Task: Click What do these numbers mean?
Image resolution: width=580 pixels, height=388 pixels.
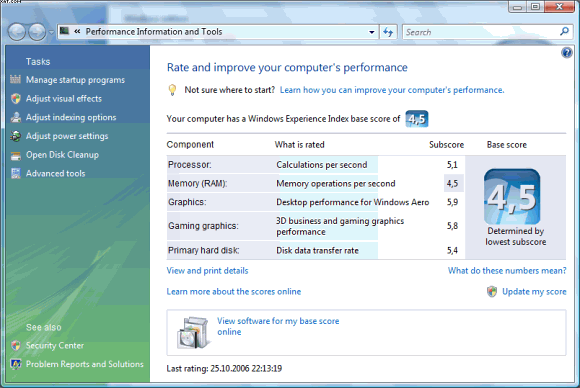Action: point(507,271)
